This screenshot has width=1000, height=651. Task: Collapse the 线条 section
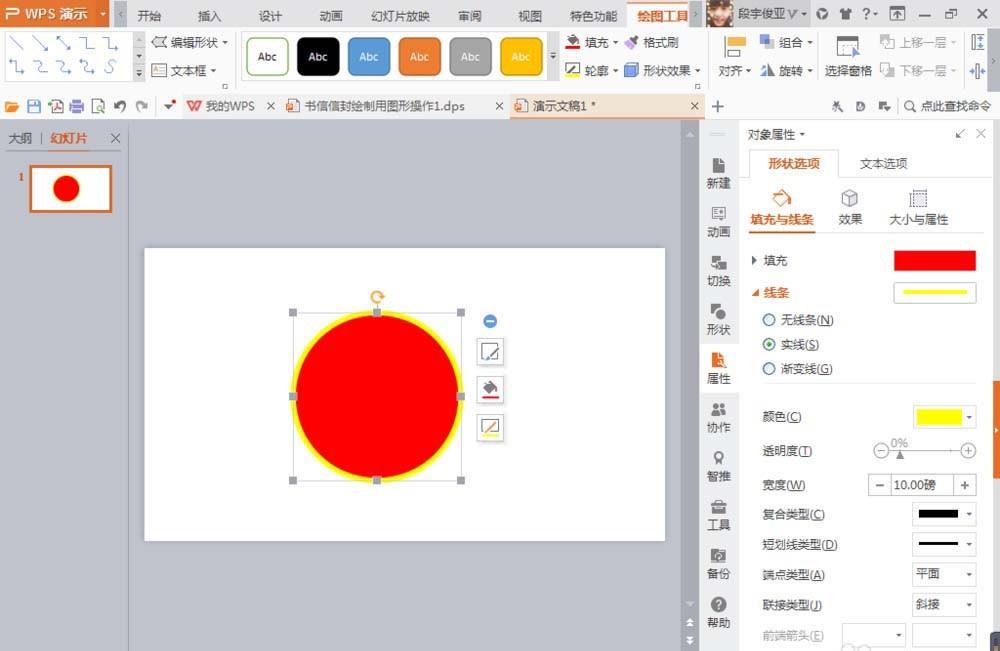point(775,294)
